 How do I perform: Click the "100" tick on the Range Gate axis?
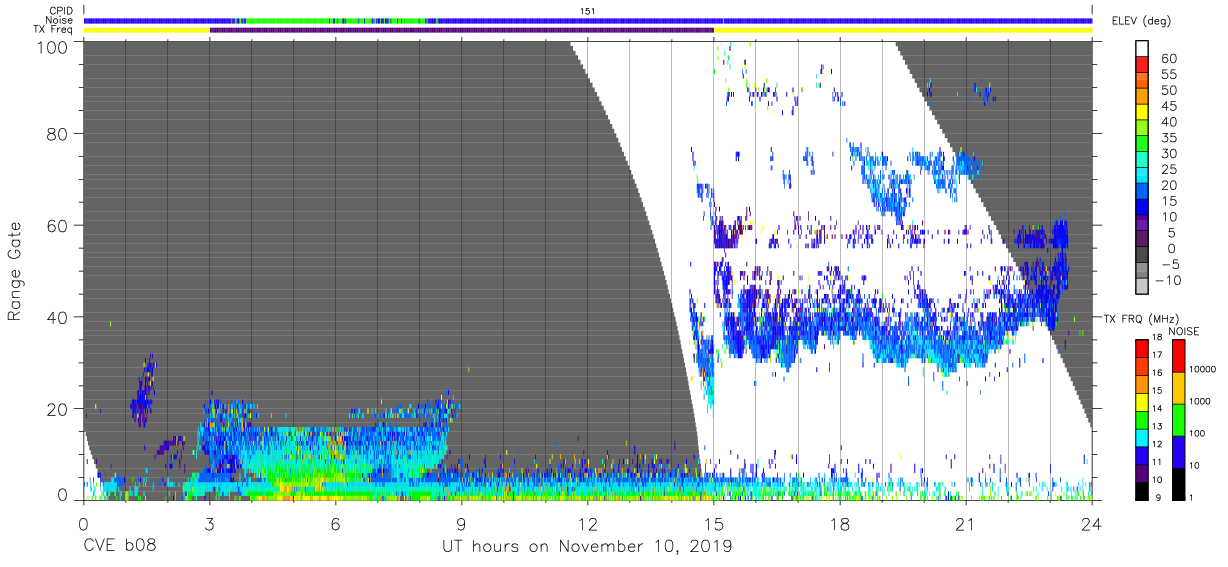[x=54, y=47]
